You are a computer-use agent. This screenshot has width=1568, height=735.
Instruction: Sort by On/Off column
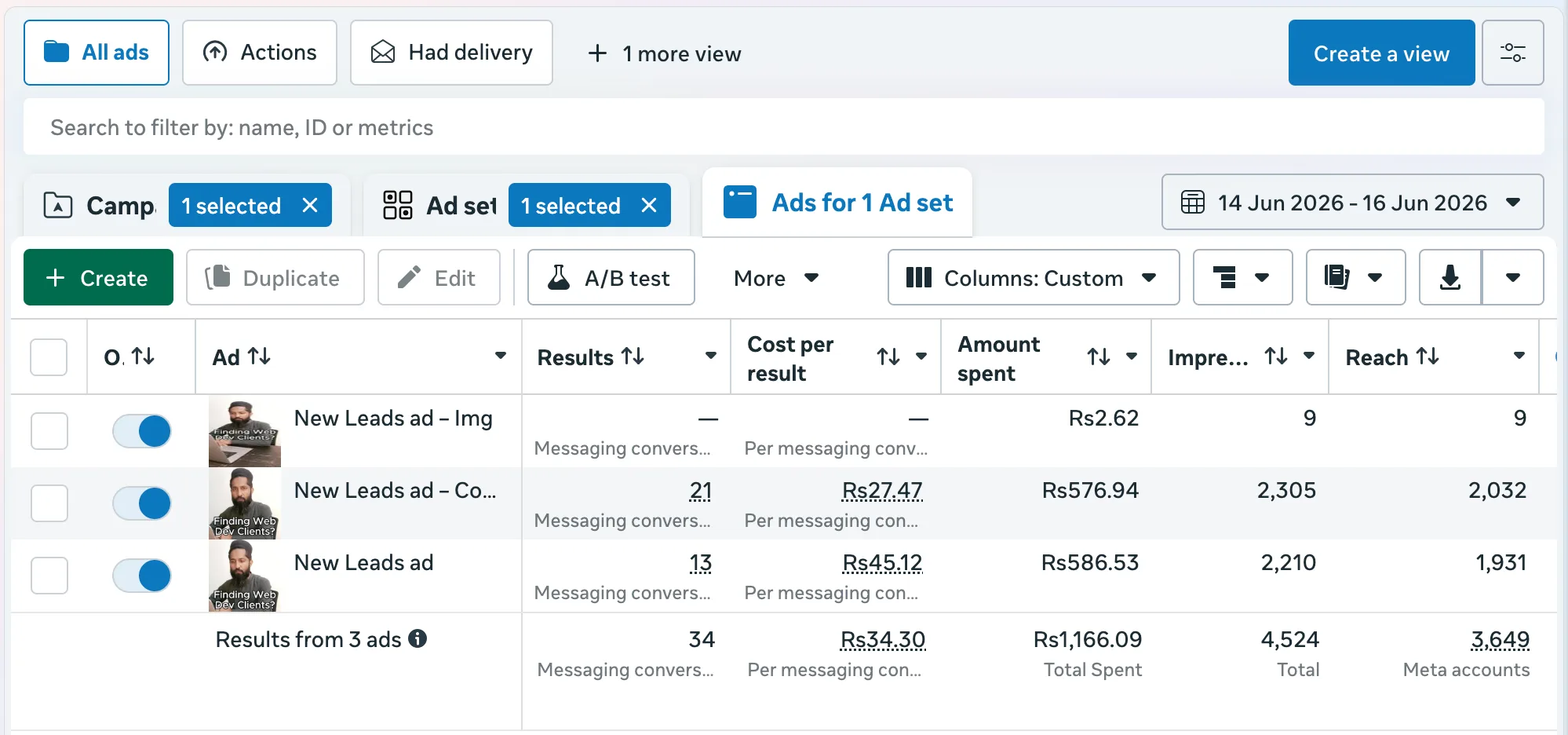click(x=143, y=357)
